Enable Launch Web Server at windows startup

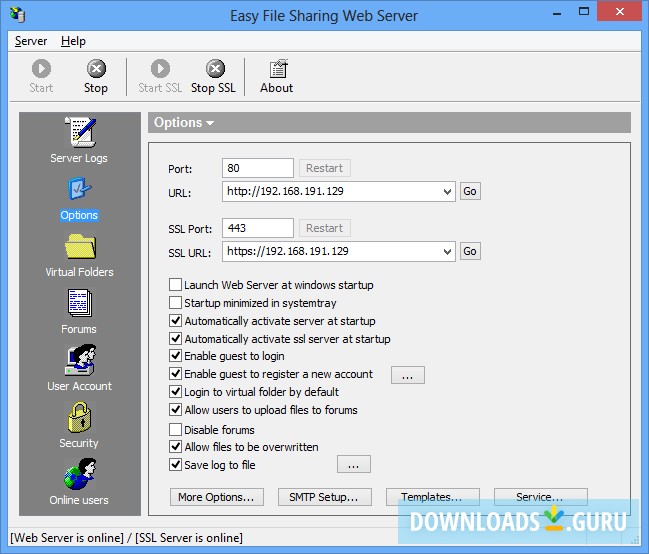[x=176, y=286]
